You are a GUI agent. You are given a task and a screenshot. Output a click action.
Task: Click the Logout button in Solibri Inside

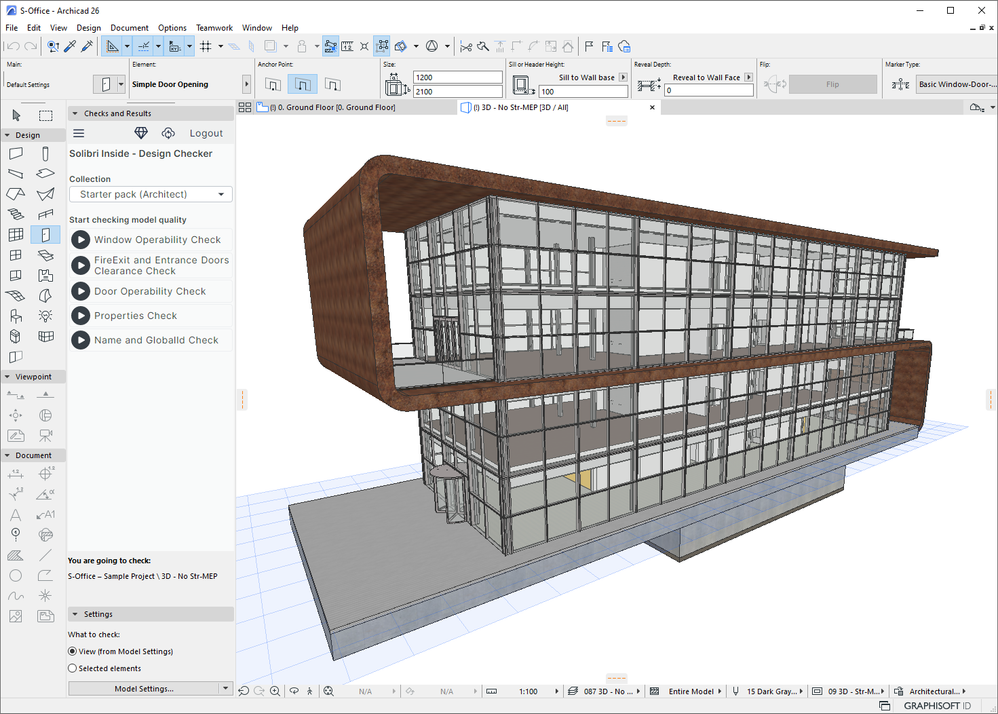205,132
